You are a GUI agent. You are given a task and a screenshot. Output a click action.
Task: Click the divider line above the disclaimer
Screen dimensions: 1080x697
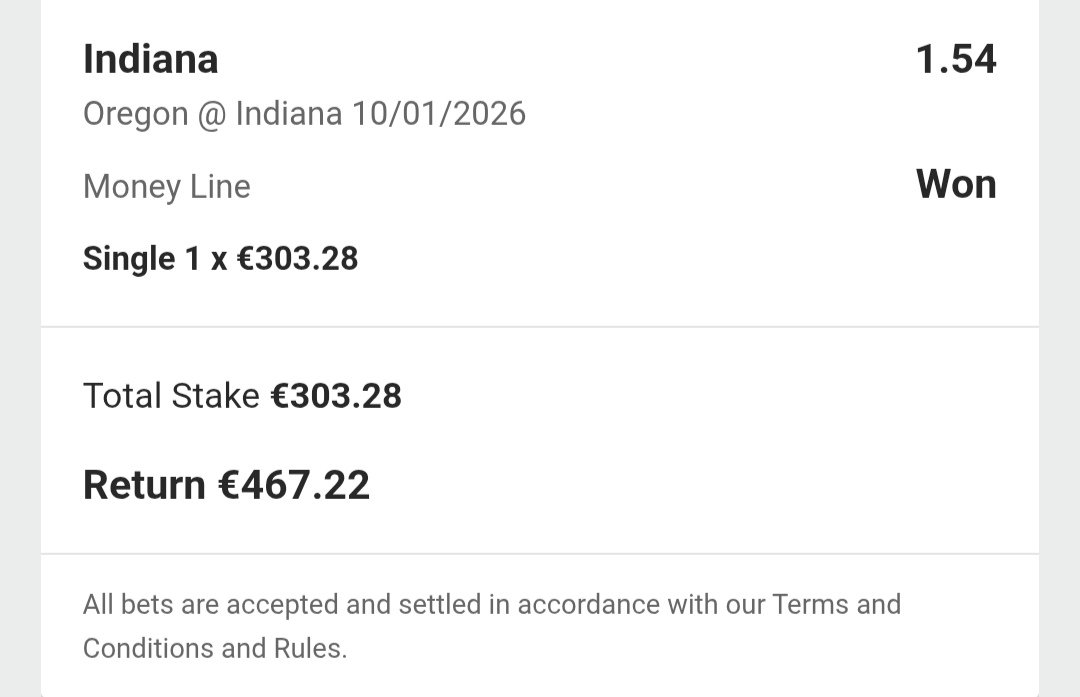pos(540,554)
